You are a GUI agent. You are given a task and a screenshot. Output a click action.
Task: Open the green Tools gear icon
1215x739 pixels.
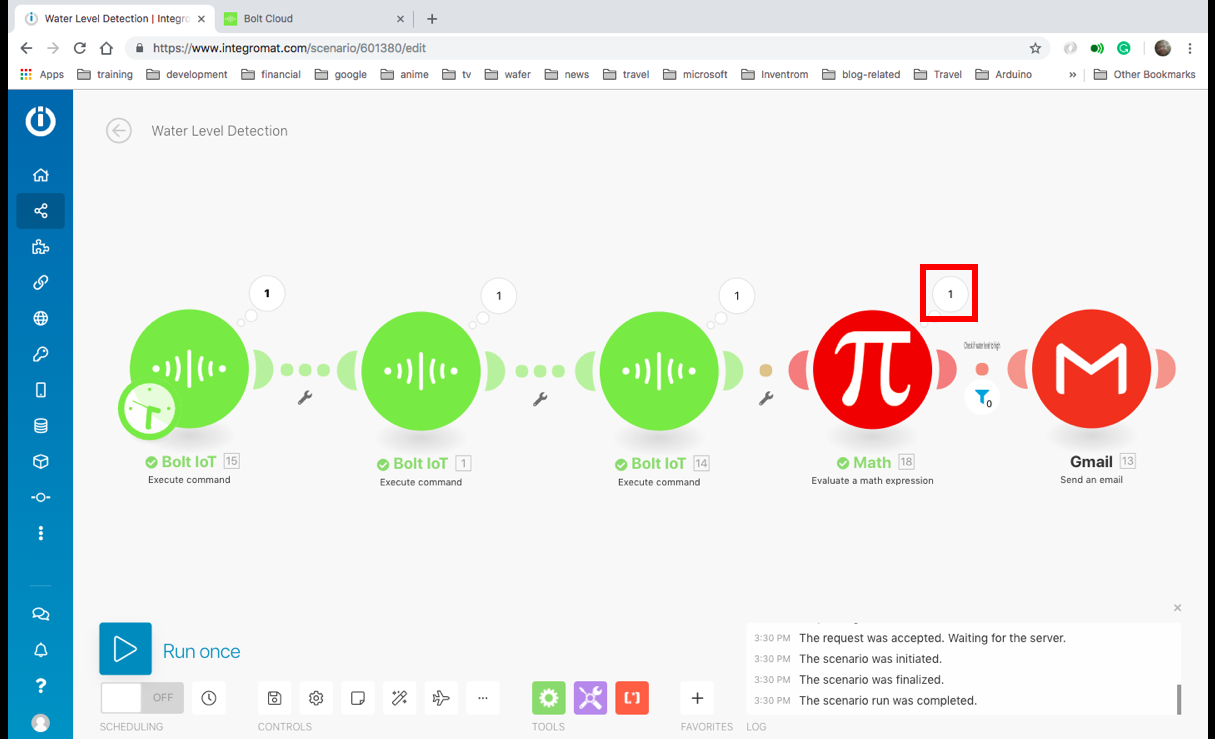(x=548, y=697)
